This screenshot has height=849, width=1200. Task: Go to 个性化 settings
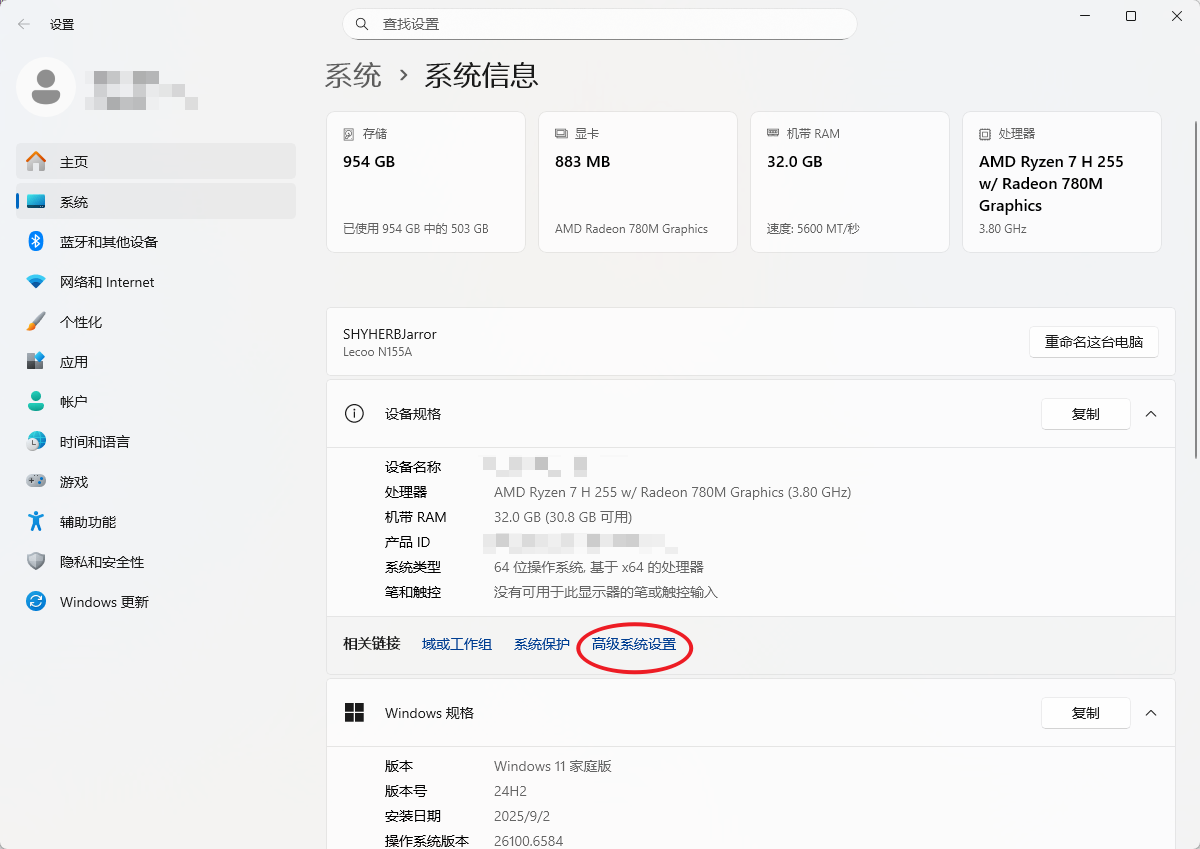click(x=156, y=321)
